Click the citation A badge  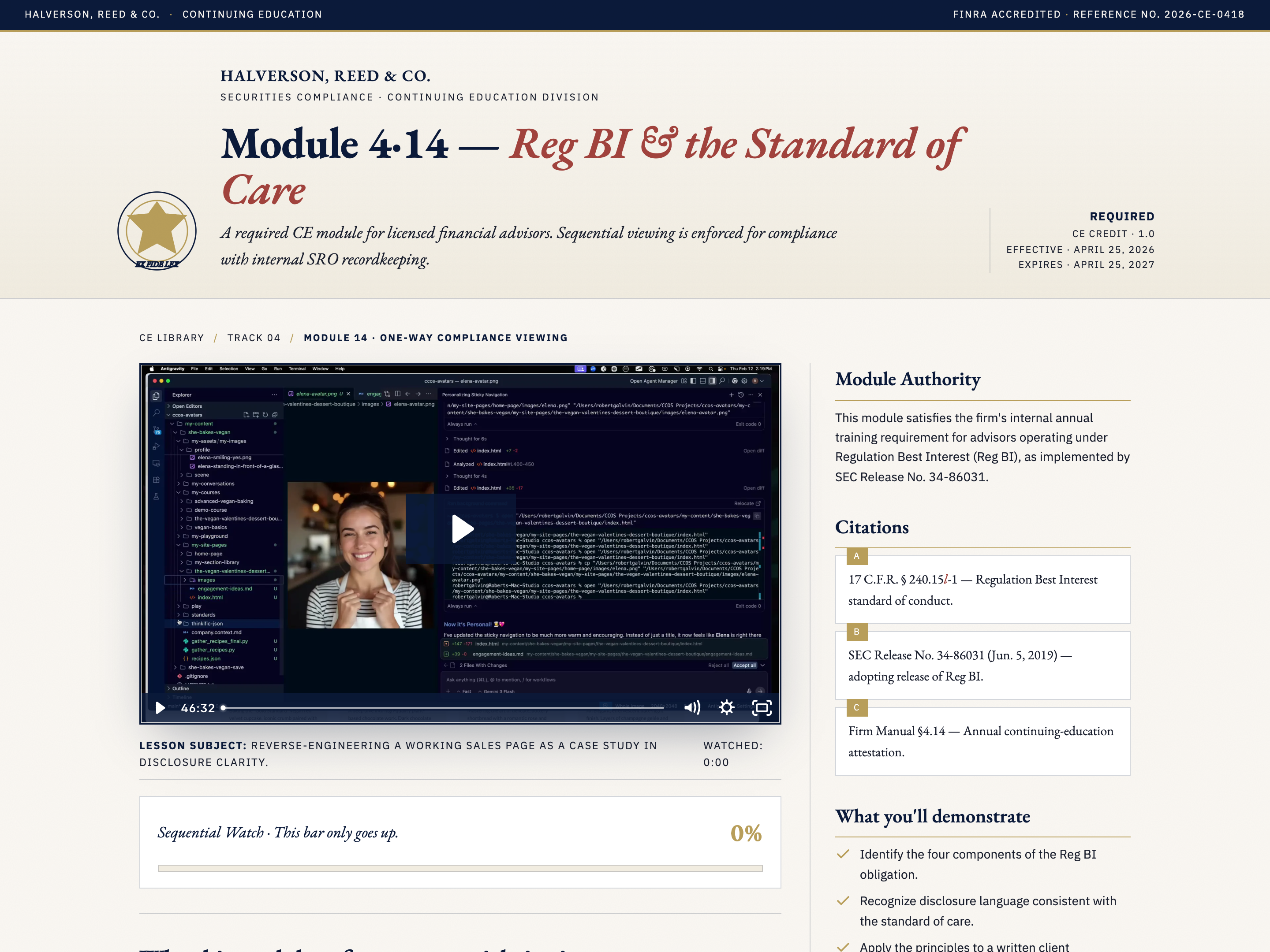point(857,556)
